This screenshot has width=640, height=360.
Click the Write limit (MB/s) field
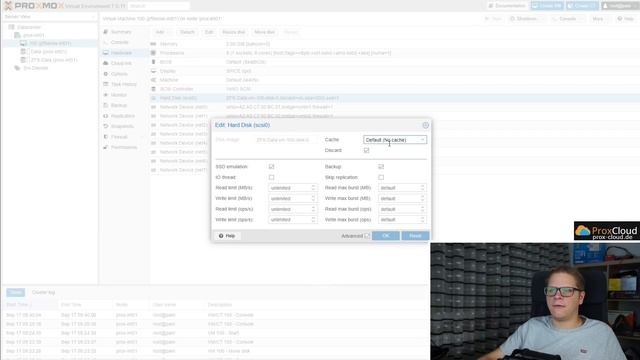click(x=292, y=198)
